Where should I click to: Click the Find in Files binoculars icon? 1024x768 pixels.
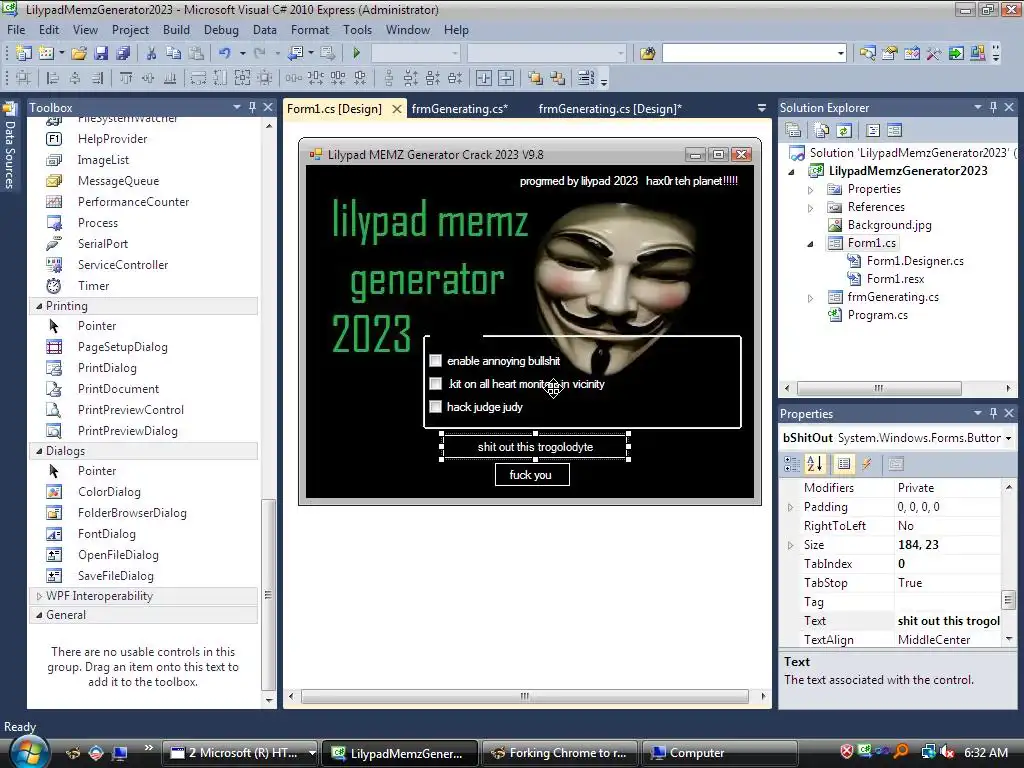(647, 53)
